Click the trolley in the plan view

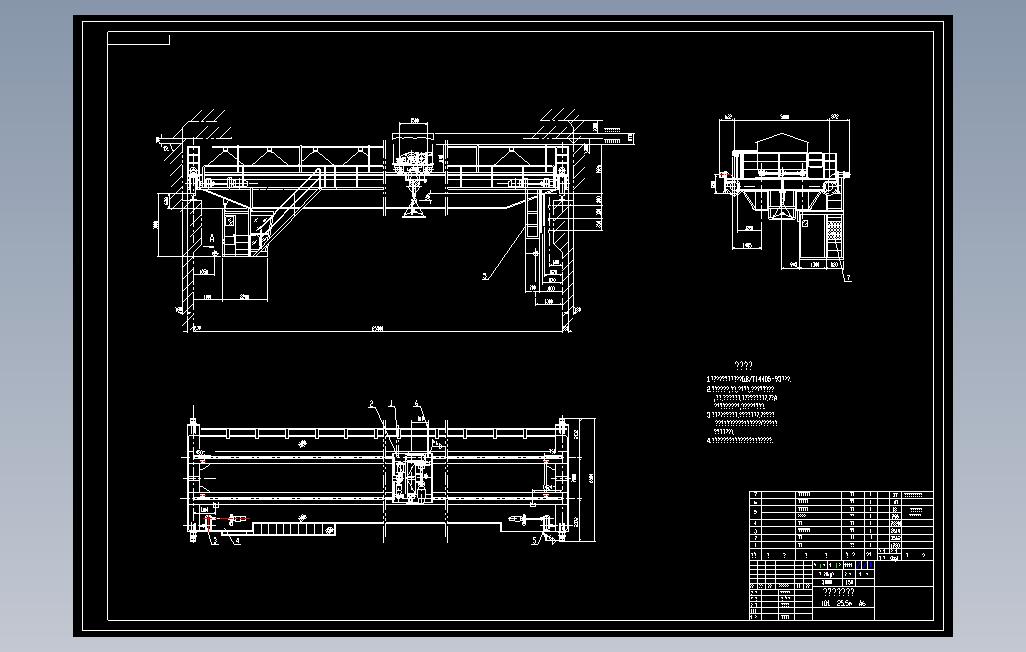412,479
